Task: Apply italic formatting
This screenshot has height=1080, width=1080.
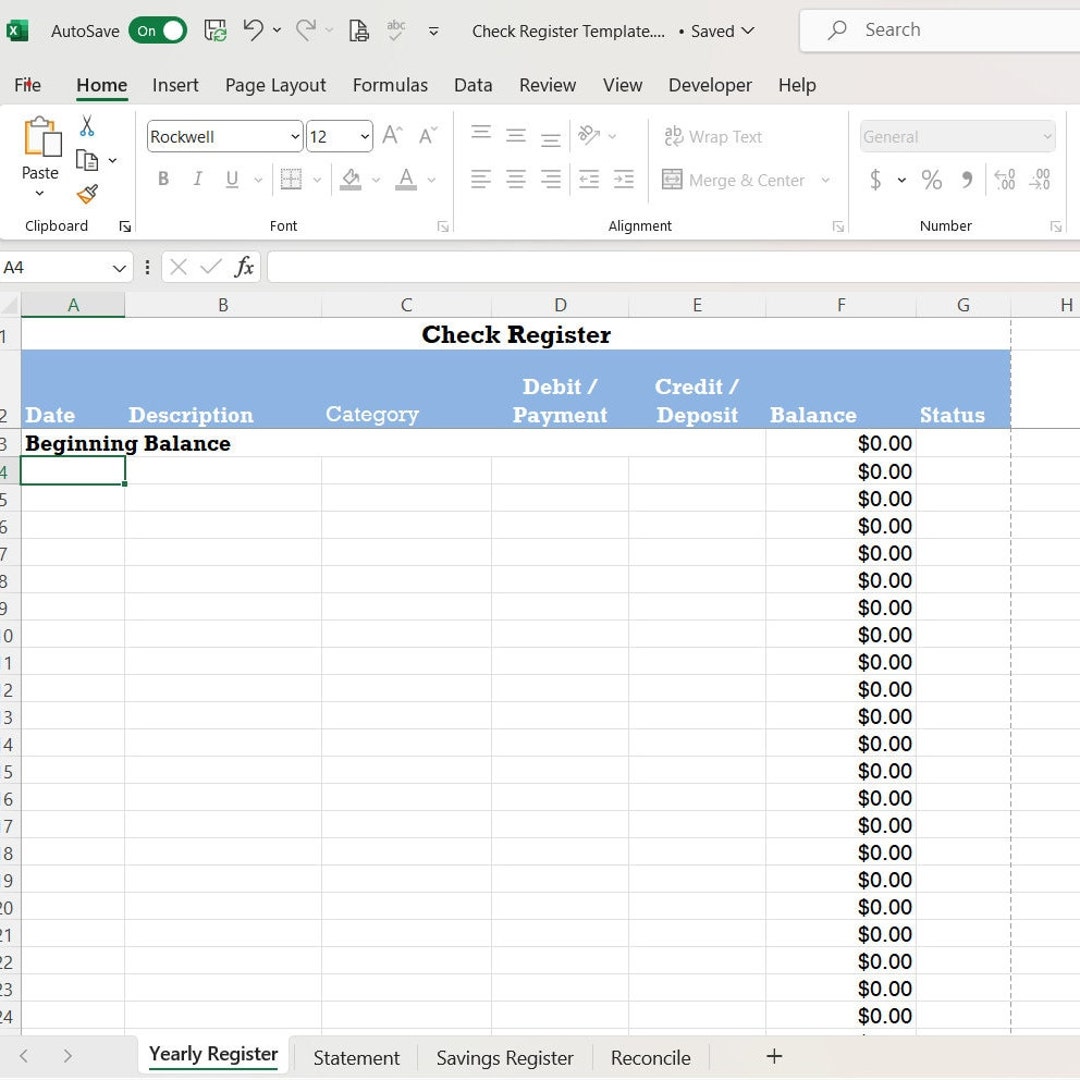Action: click(197, 179)
